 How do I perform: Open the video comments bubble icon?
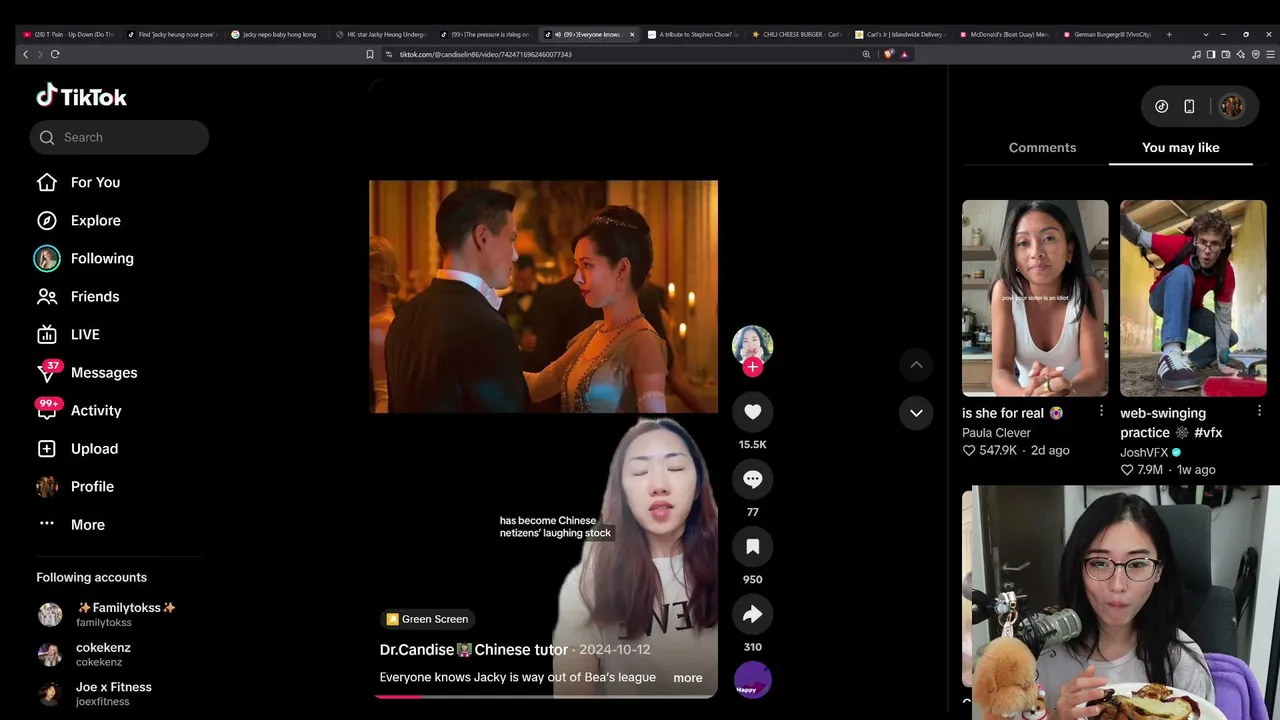tap(753, 479)
